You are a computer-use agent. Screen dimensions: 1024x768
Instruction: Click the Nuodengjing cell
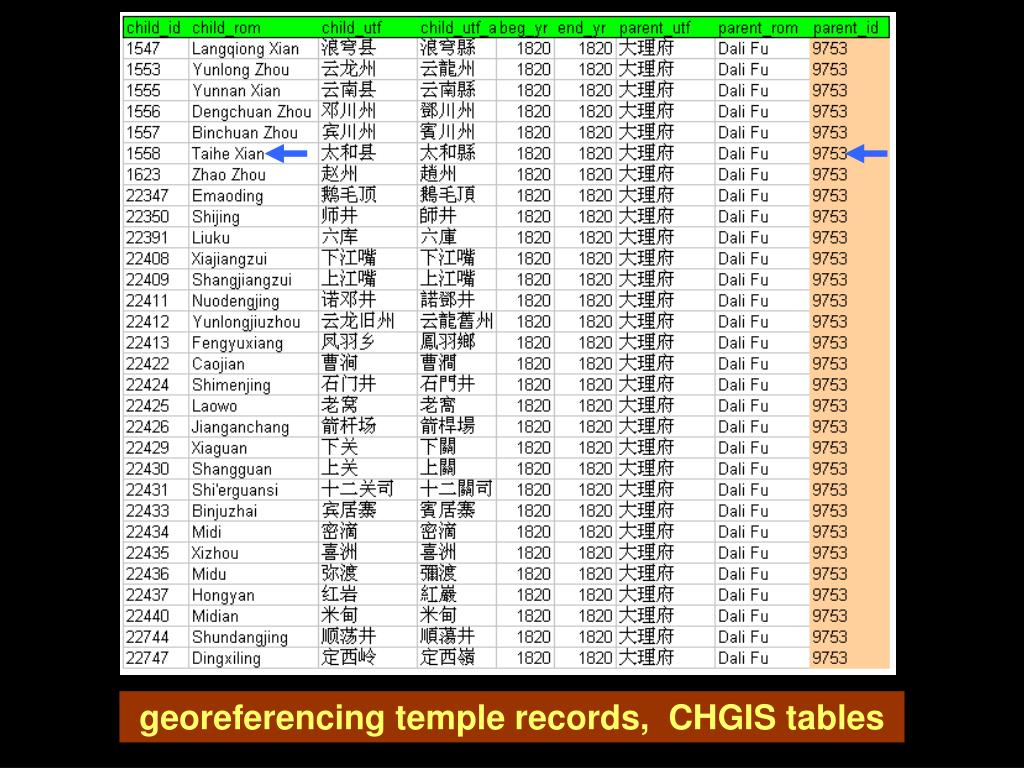coord(253,301)
